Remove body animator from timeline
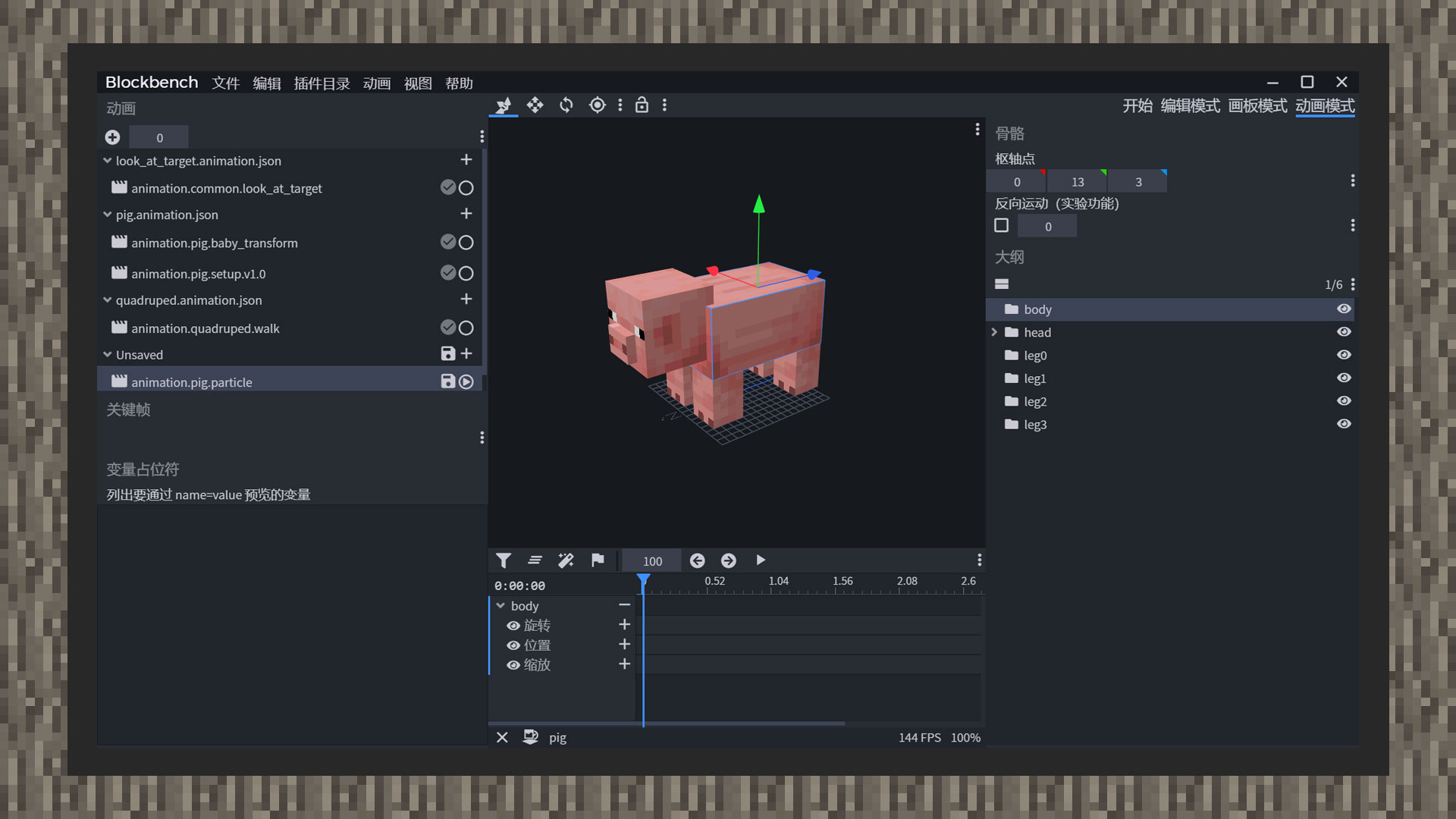 point(625,605)
